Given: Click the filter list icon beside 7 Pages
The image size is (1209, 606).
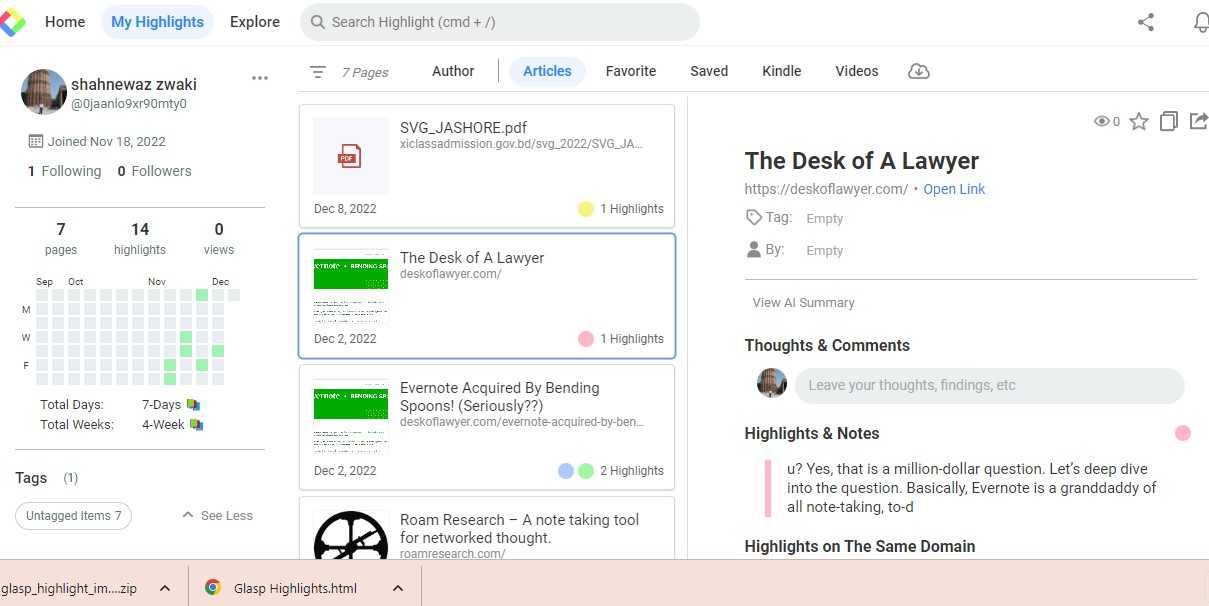Looking at the screenshot, I should 318,72.
